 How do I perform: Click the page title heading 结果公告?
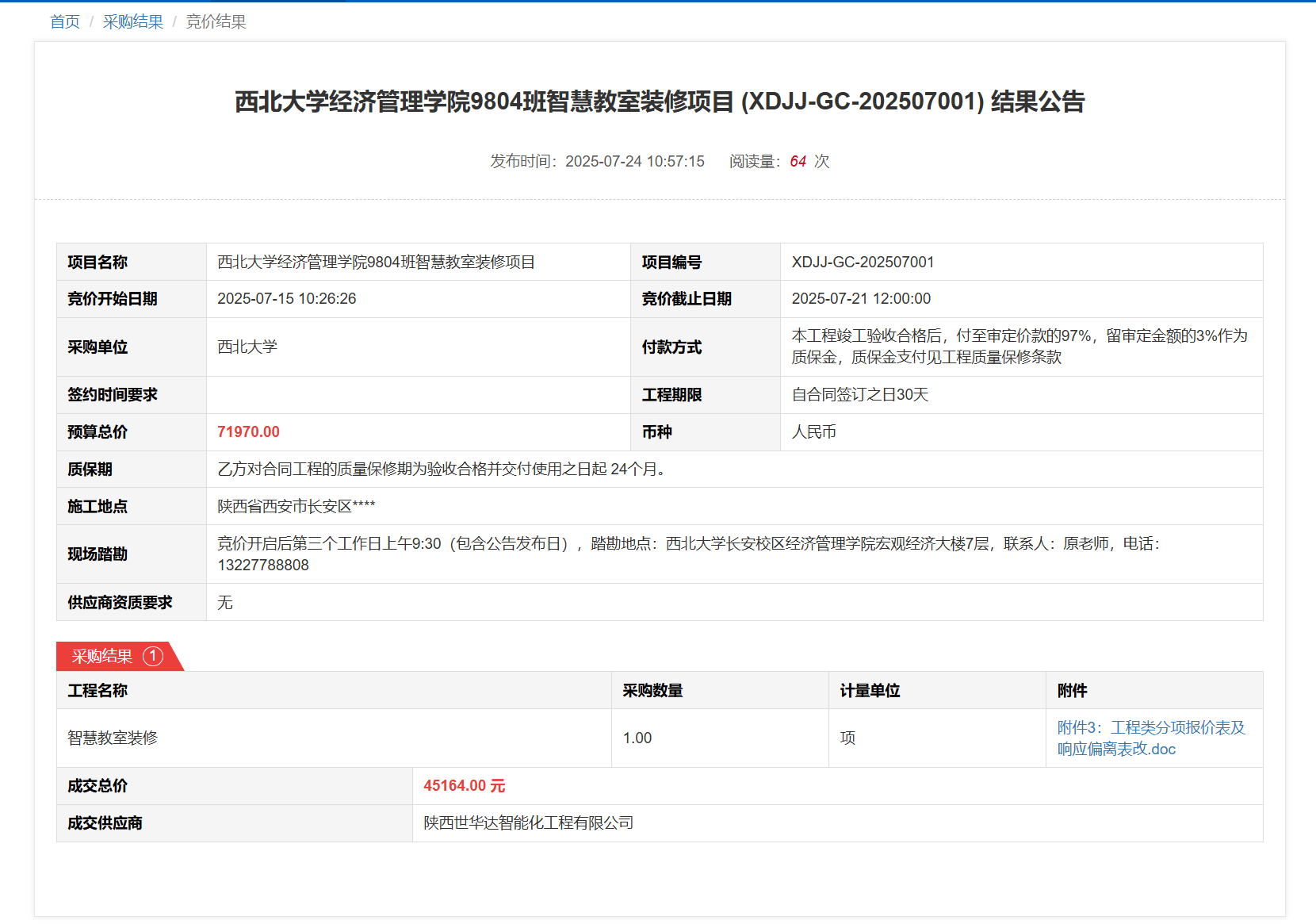point(659,102)
